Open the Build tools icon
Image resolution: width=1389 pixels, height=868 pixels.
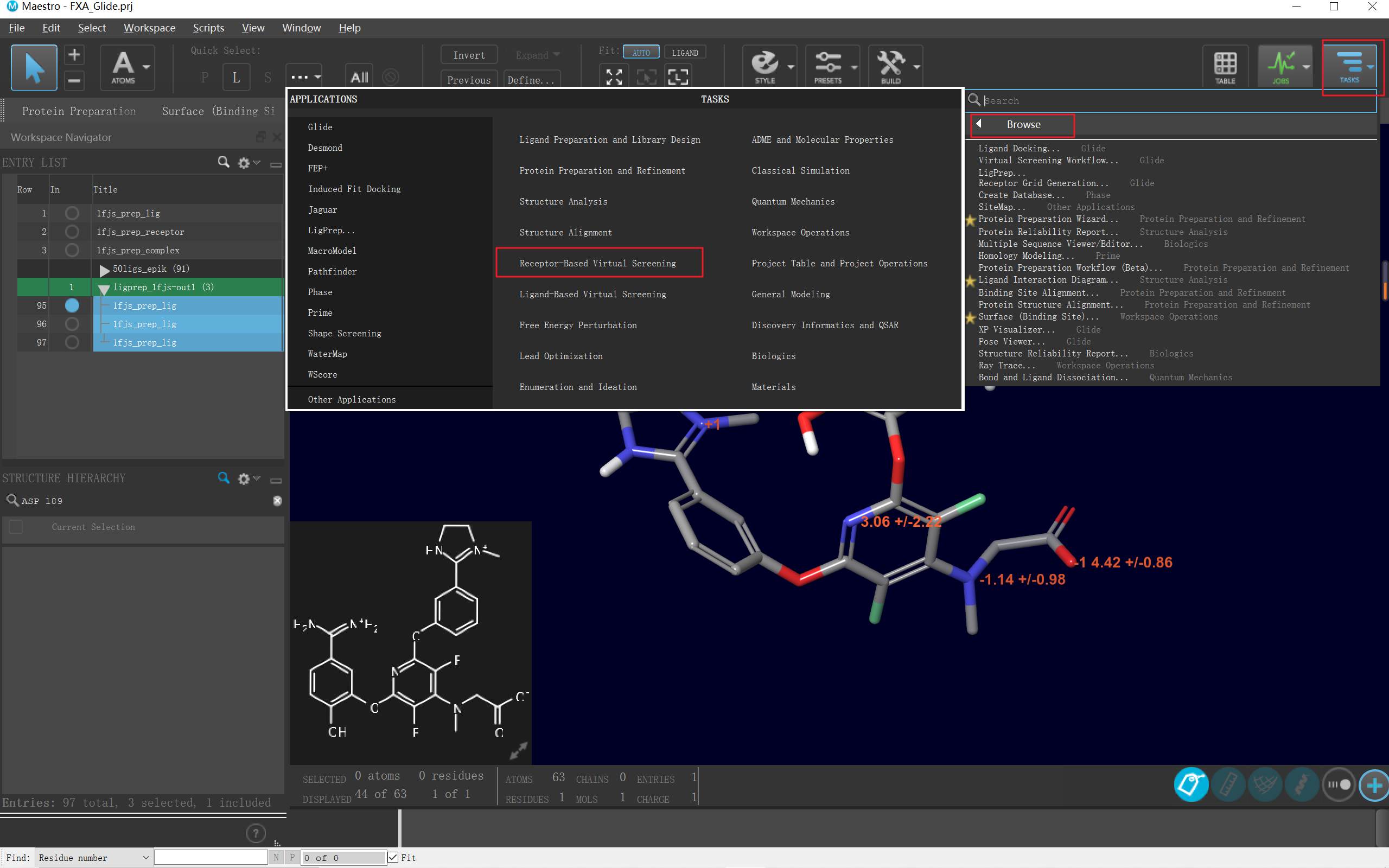[x=890, y=66]
